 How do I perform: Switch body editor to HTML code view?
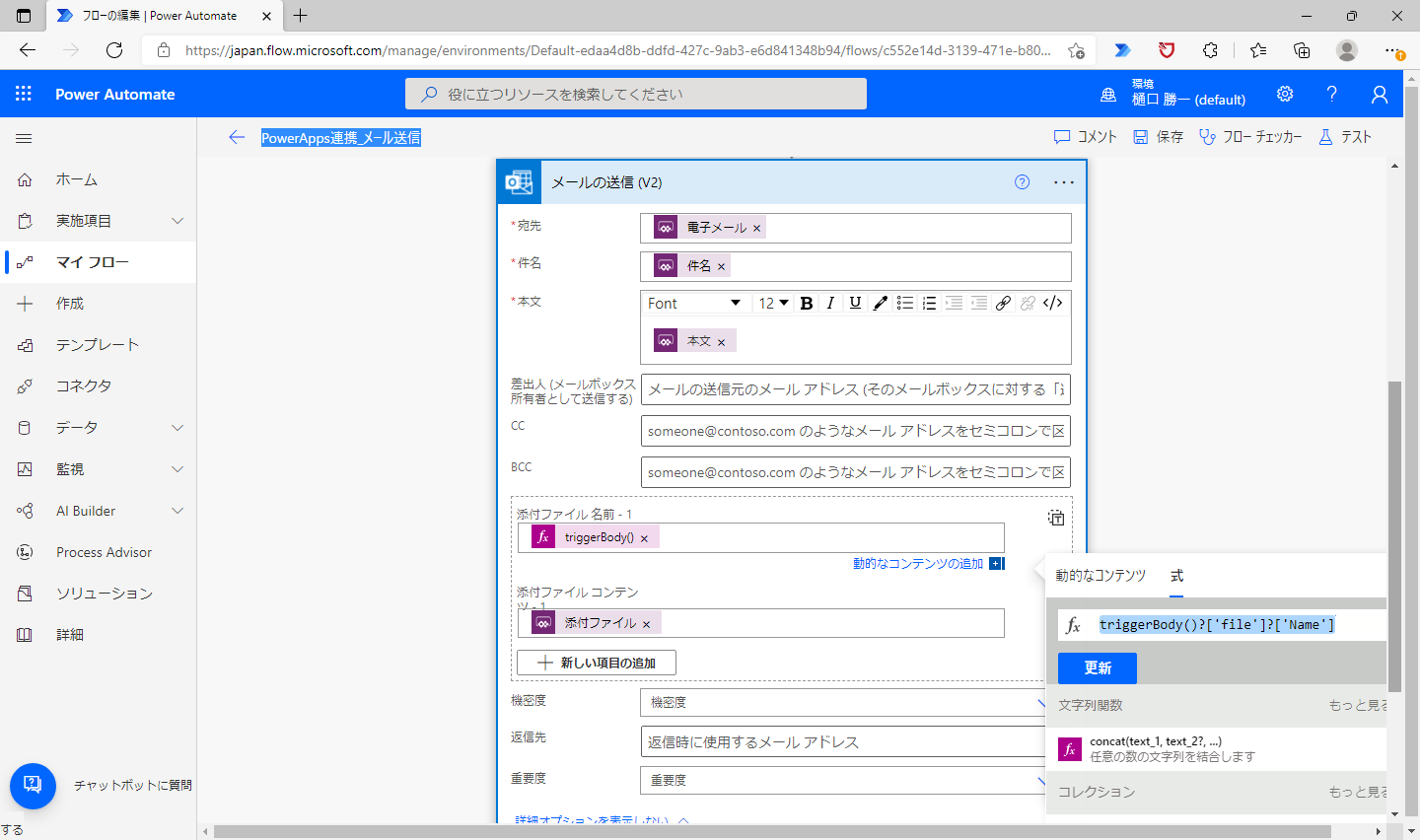point(1053,303)
